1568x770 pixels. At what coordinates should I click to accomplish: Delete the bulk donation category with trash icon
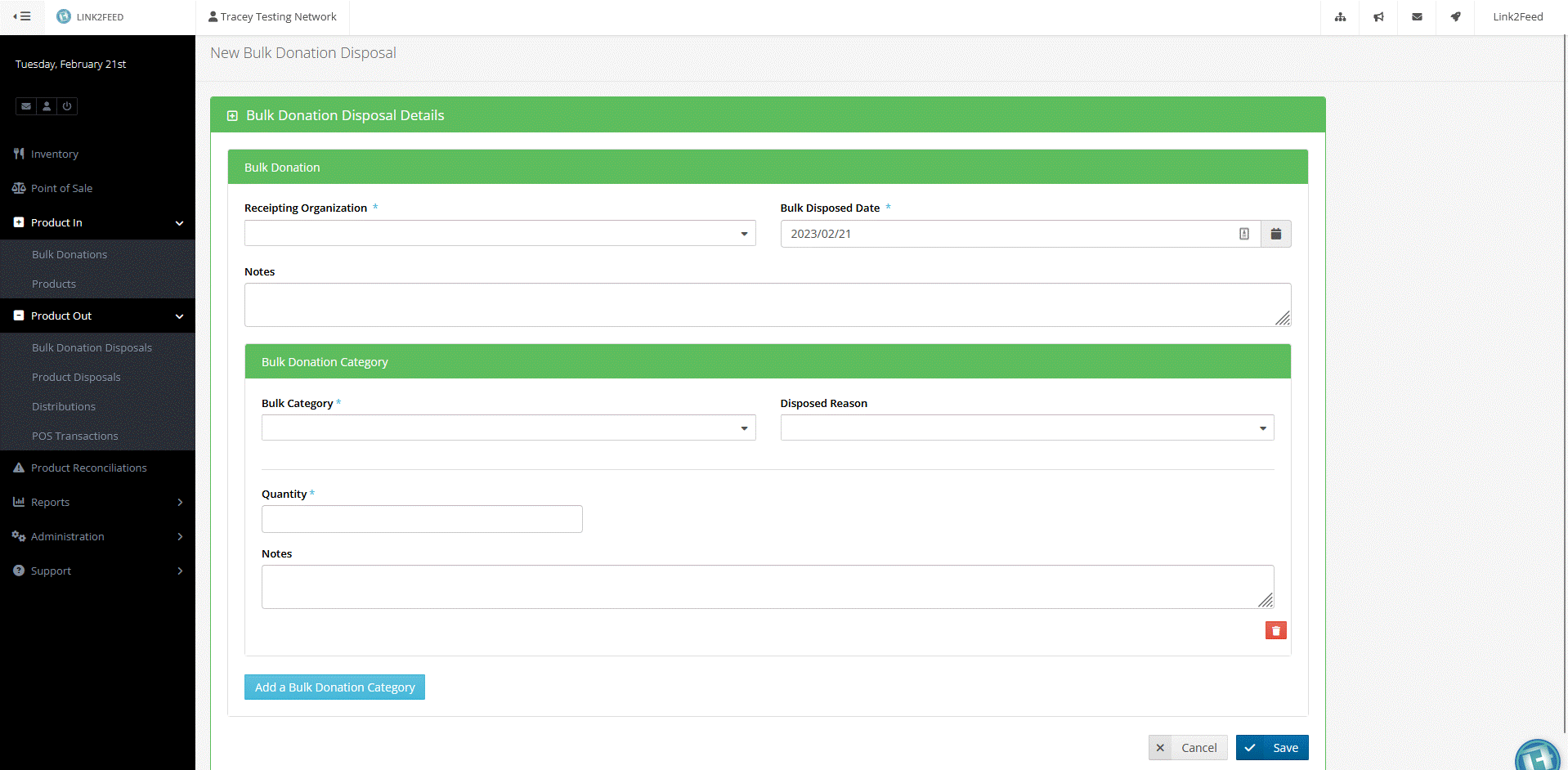tap(1275, 630)
